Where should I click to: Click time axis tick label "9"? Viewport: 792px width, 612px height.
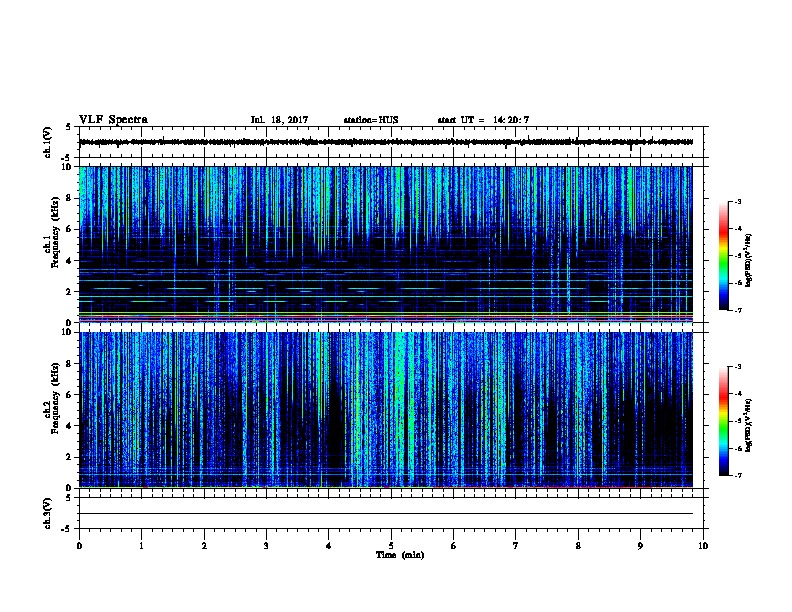pyautogui.click(x=640, y=546)
